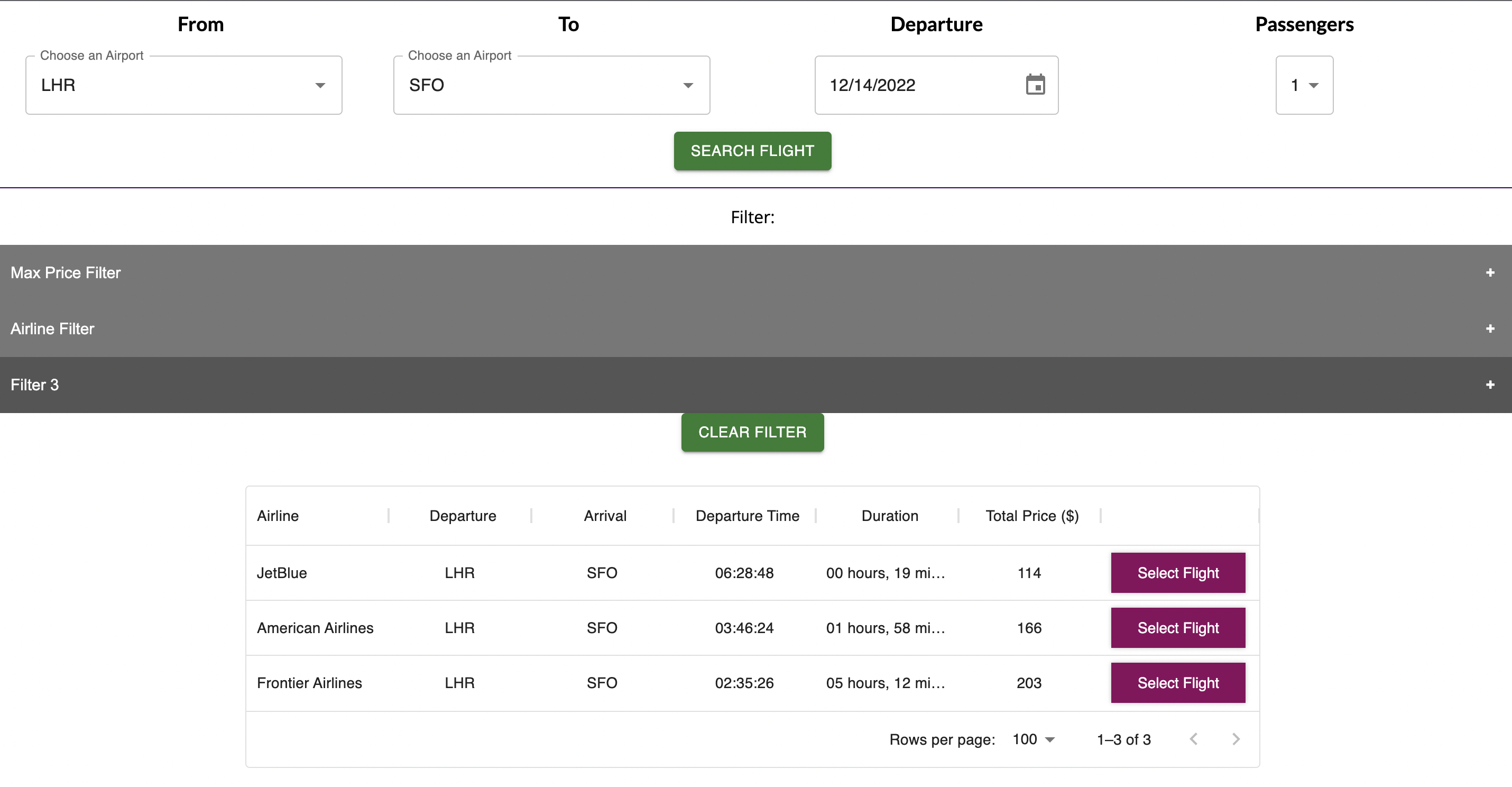Select the American Airlines flight
The width and height of the screenshot is (1512, 787).
pos(1178,628)
